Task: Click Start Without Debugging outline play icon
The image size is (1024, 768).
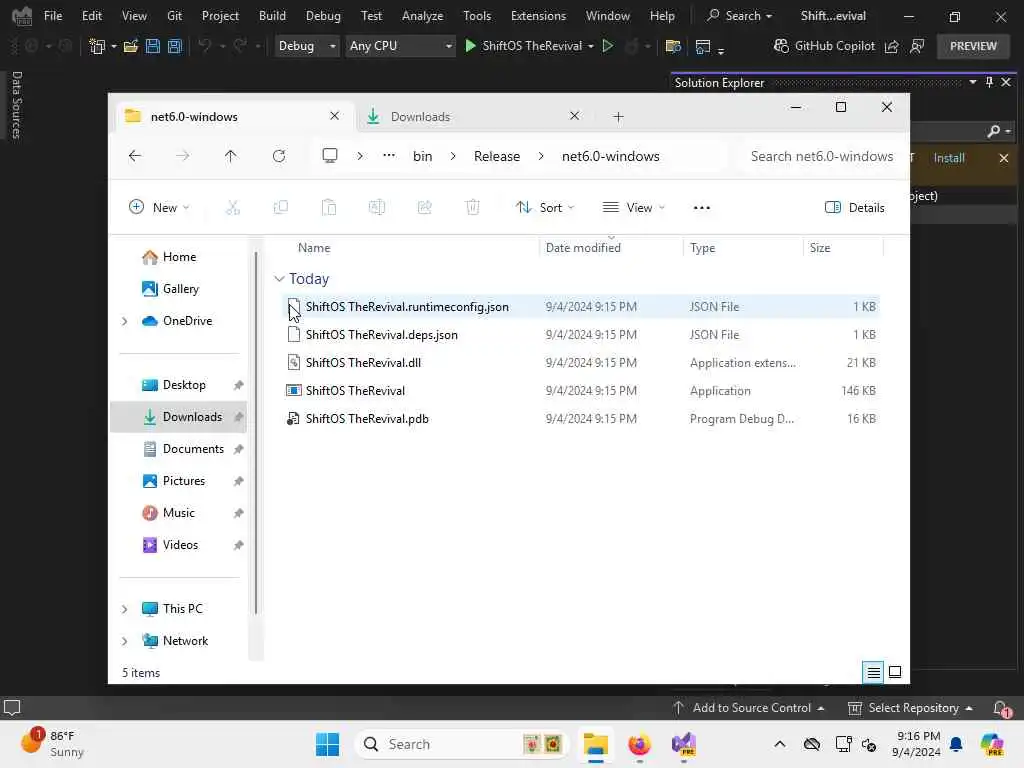Action: click(x=608, y=46)
